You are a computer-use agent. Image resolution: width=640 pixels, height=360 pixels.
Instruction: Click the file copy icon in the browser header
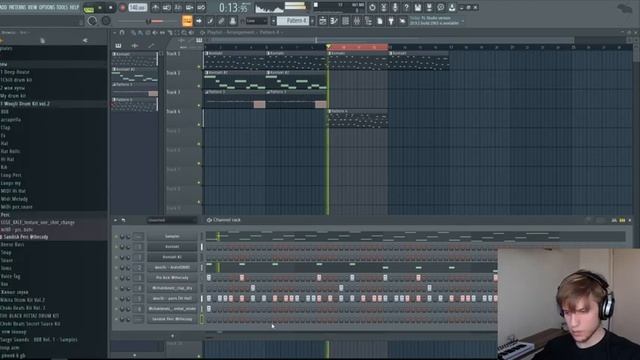[42, 40]
